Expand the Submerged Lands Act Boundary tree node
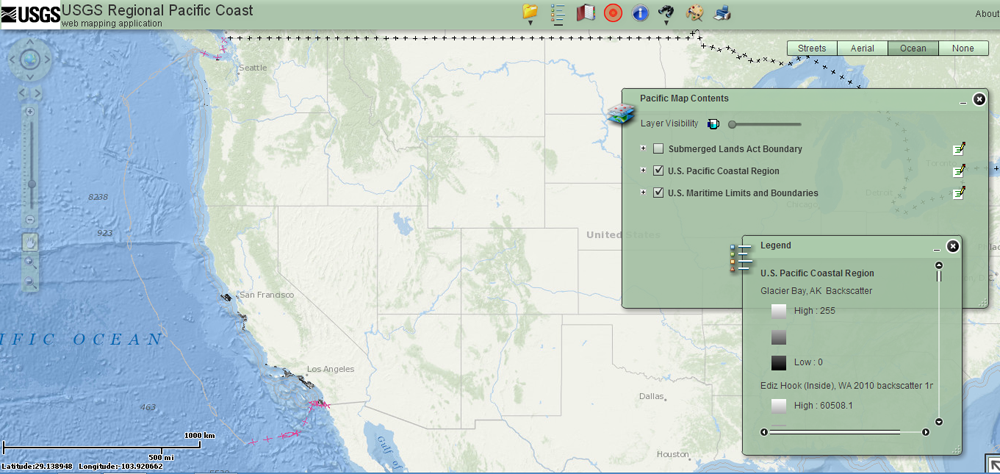This screenshot has height=474, width=1000. point(643,149)
